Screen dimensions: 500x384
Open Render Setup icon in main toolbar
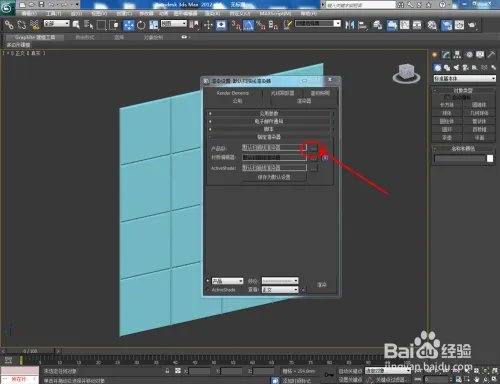[x=447, y=25]
